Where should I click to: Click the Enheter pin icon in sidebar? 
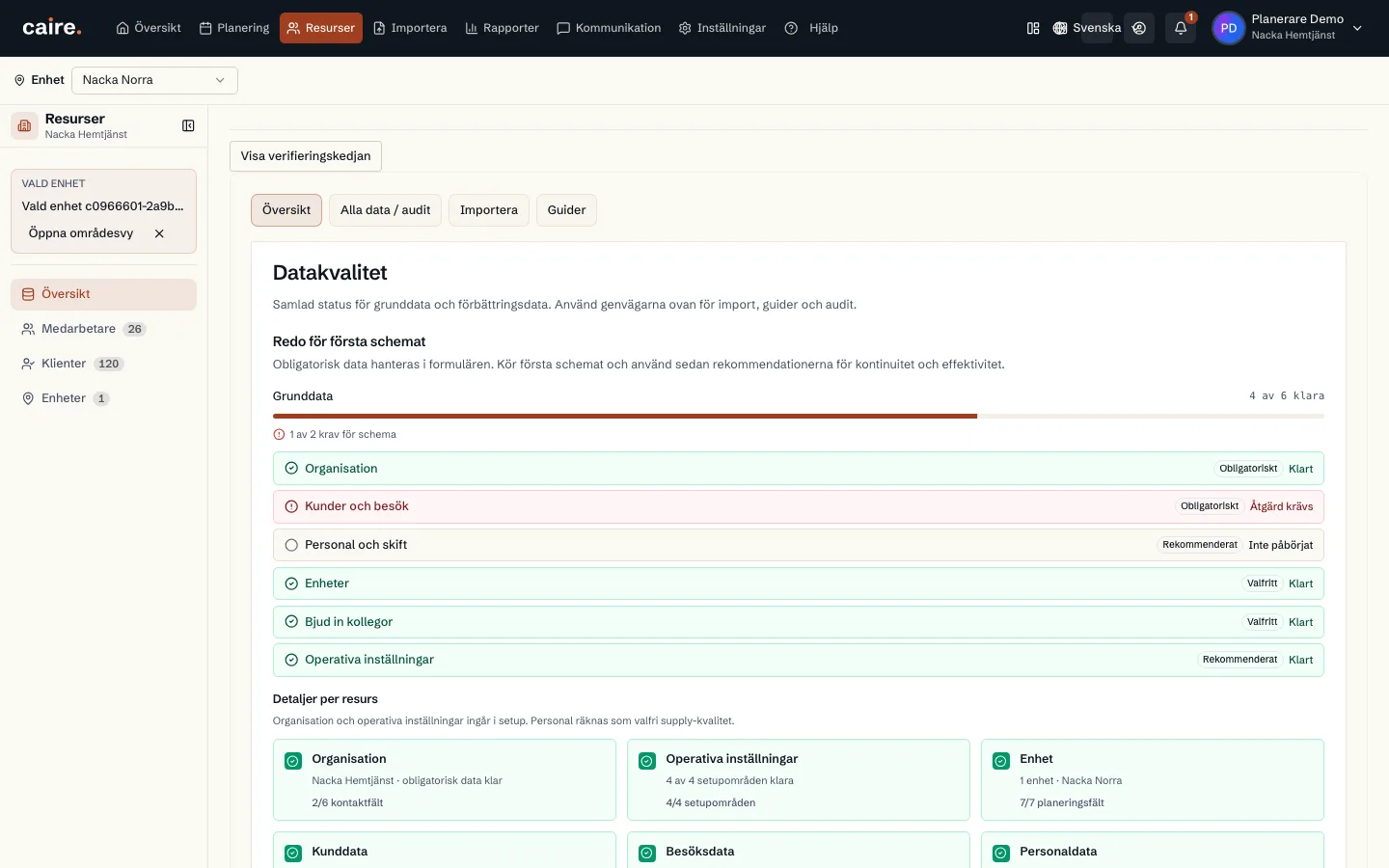tap(28, 398)
